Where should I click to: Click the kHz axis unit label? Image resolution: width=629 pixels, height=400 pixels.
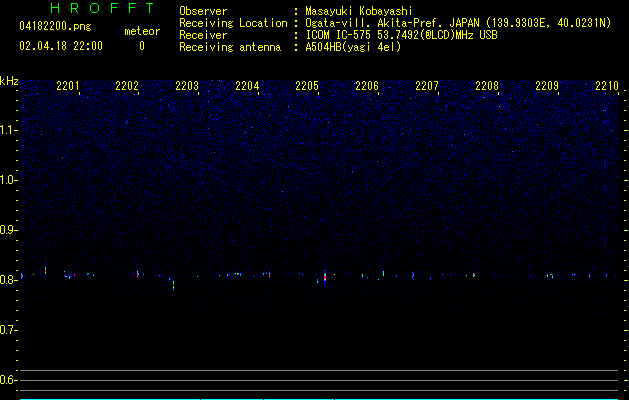9,81
